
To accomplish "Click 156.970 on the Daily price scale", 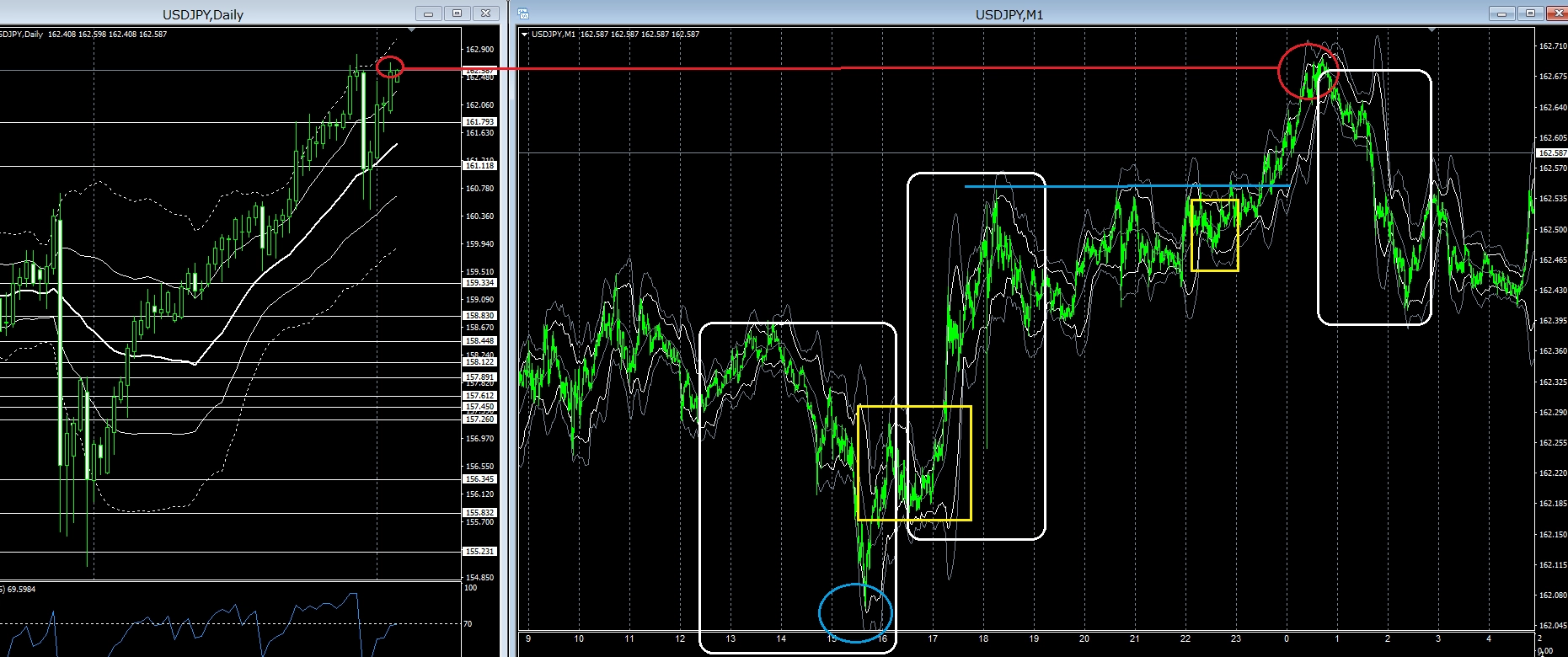I will point(479,439).
